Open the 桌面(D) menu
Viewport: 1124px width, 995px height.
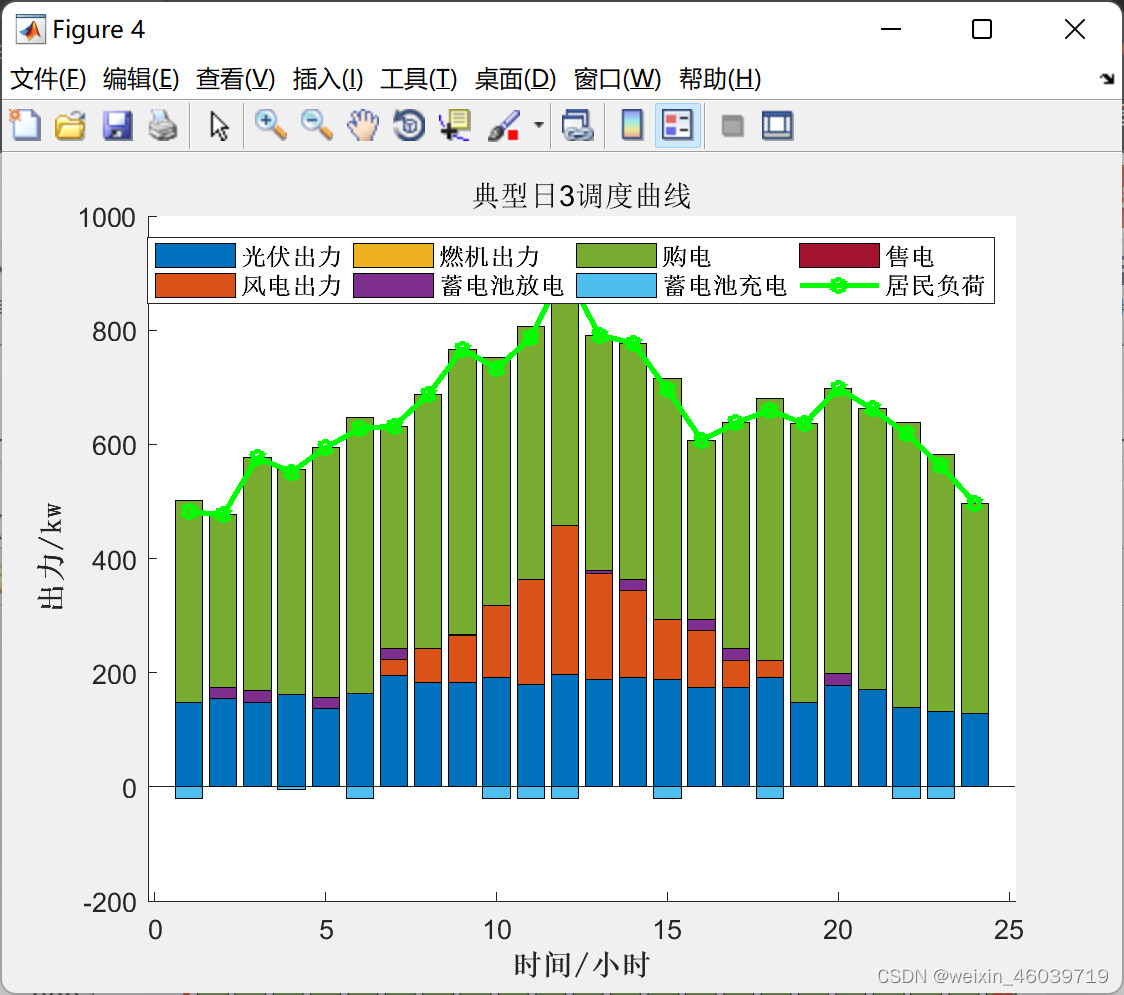coord(515,79)
